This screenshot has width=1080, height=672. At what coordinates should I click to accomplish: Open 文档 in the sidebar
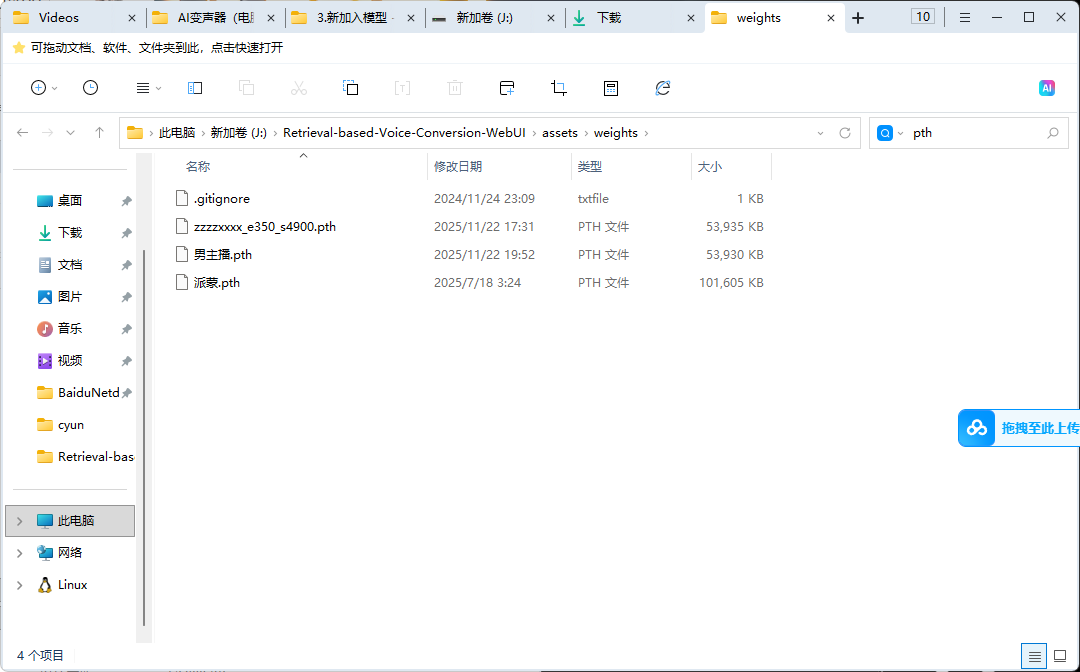coord(70,264)
